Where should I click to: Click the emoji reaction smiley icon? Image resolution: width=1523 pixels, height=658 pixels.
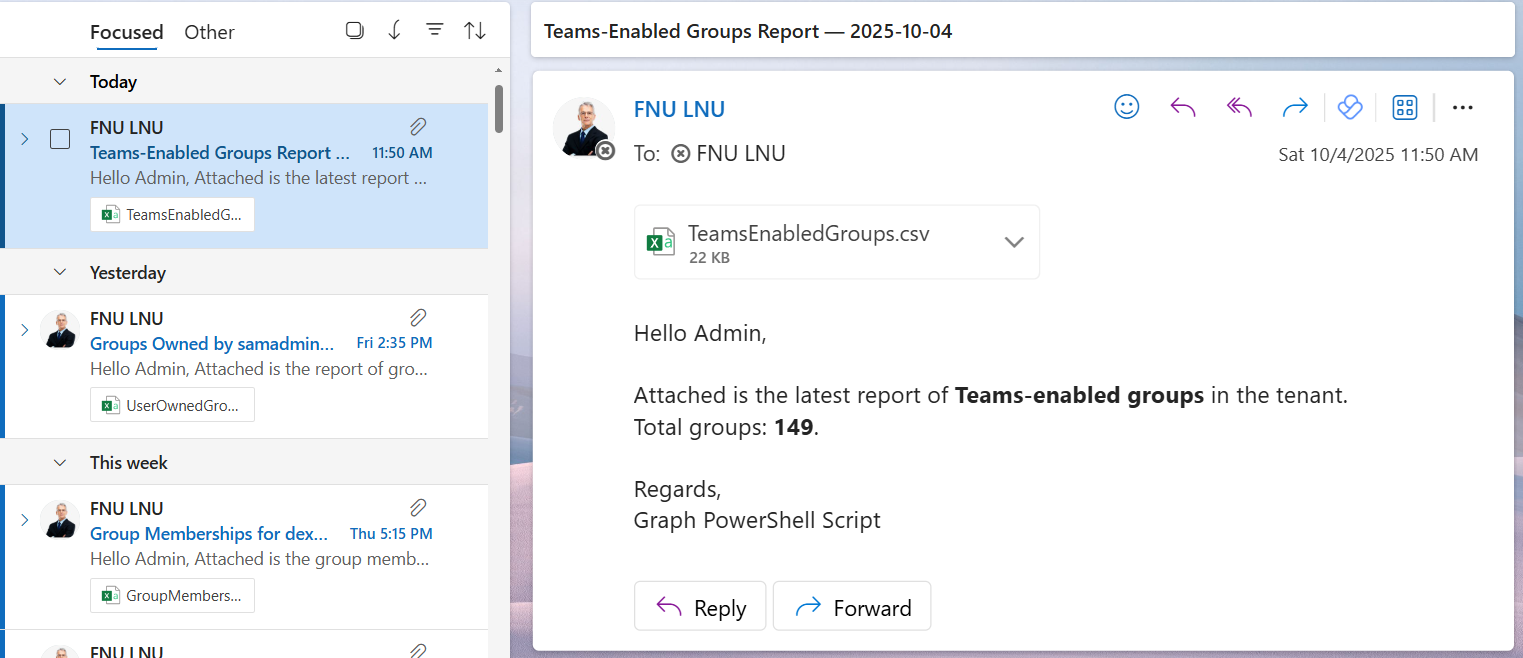pyautogui.click(x=1127, y=107)
